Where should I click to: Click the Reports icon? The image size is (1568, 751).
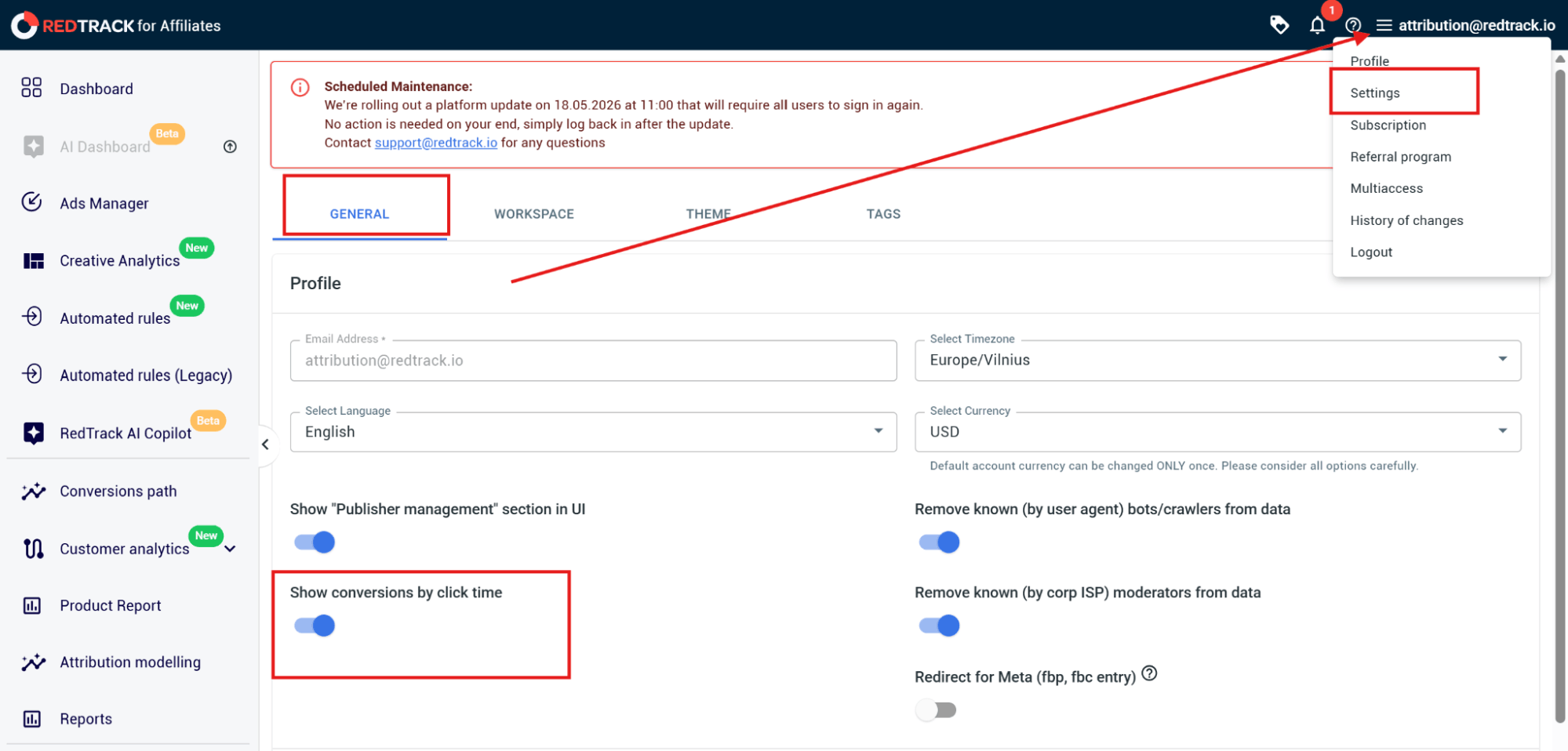click(x=32, y=719)
